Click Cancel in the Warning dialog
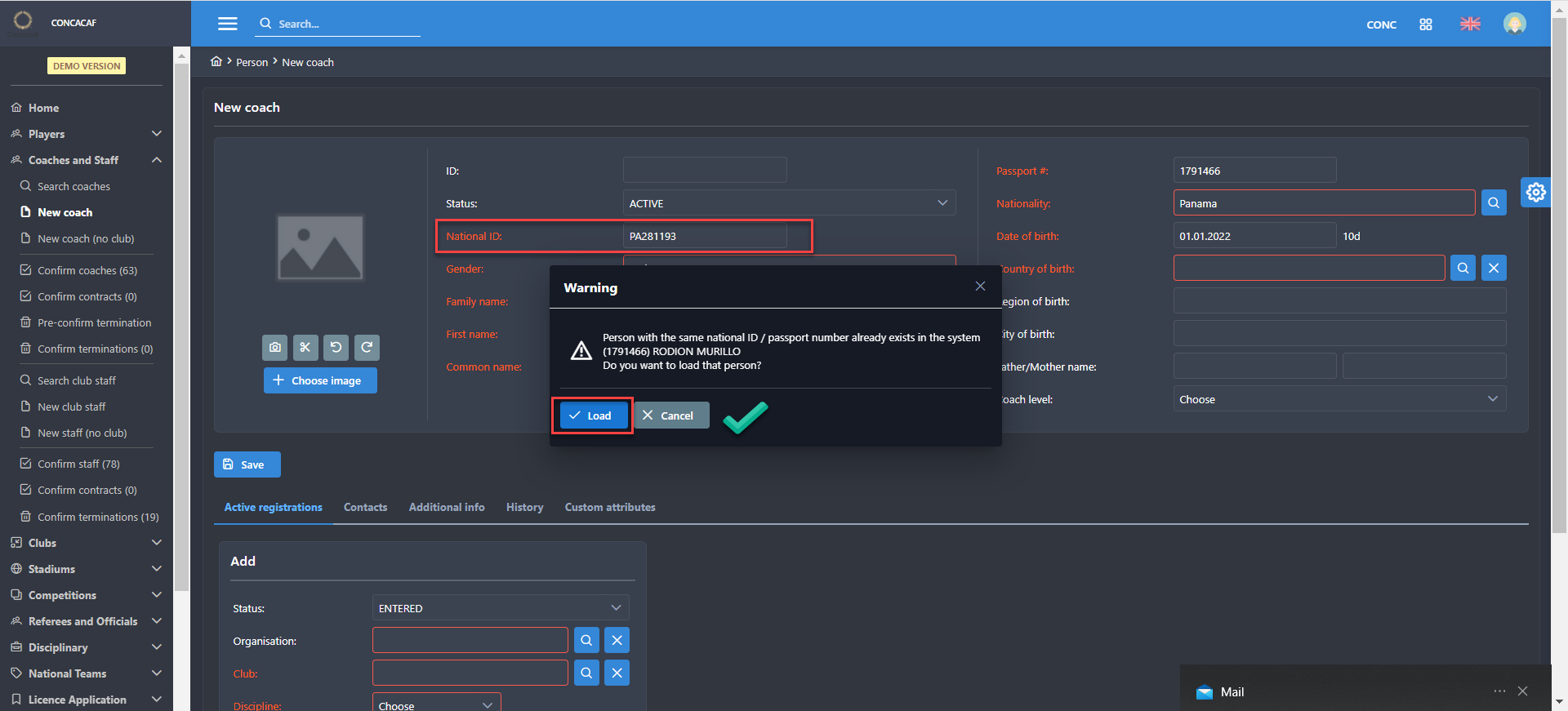The height and width of the screenshot is (711, 1568). pos(670,415)
